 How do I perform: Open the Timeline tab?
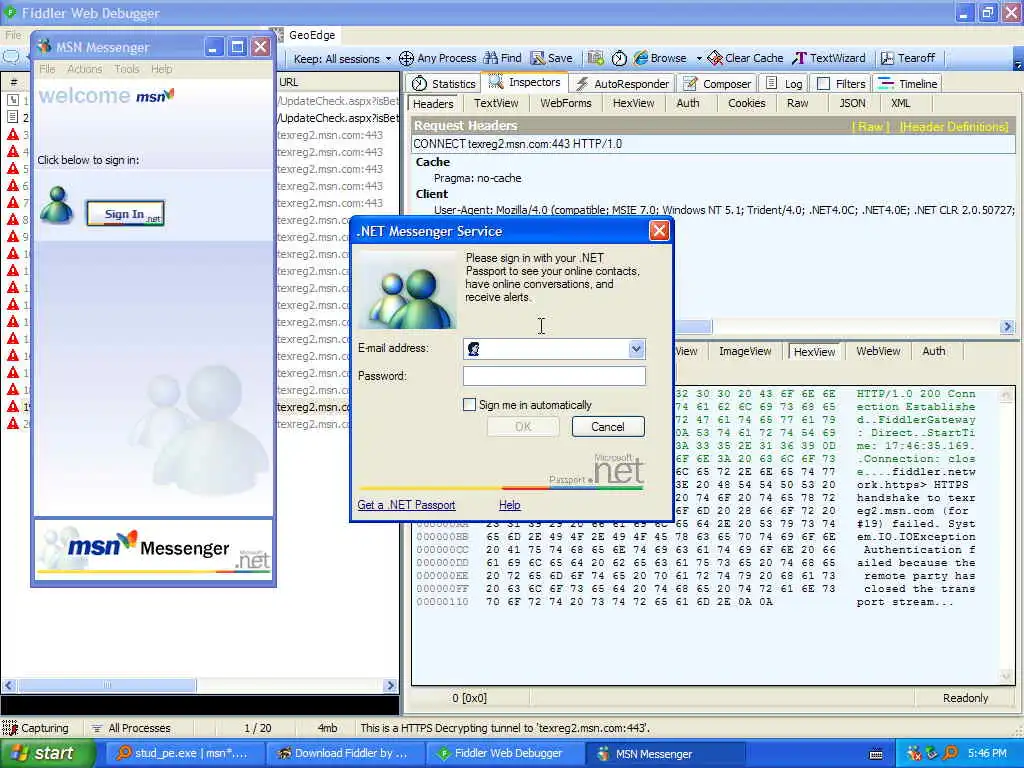pyautogui.click(x=908, y=84)
